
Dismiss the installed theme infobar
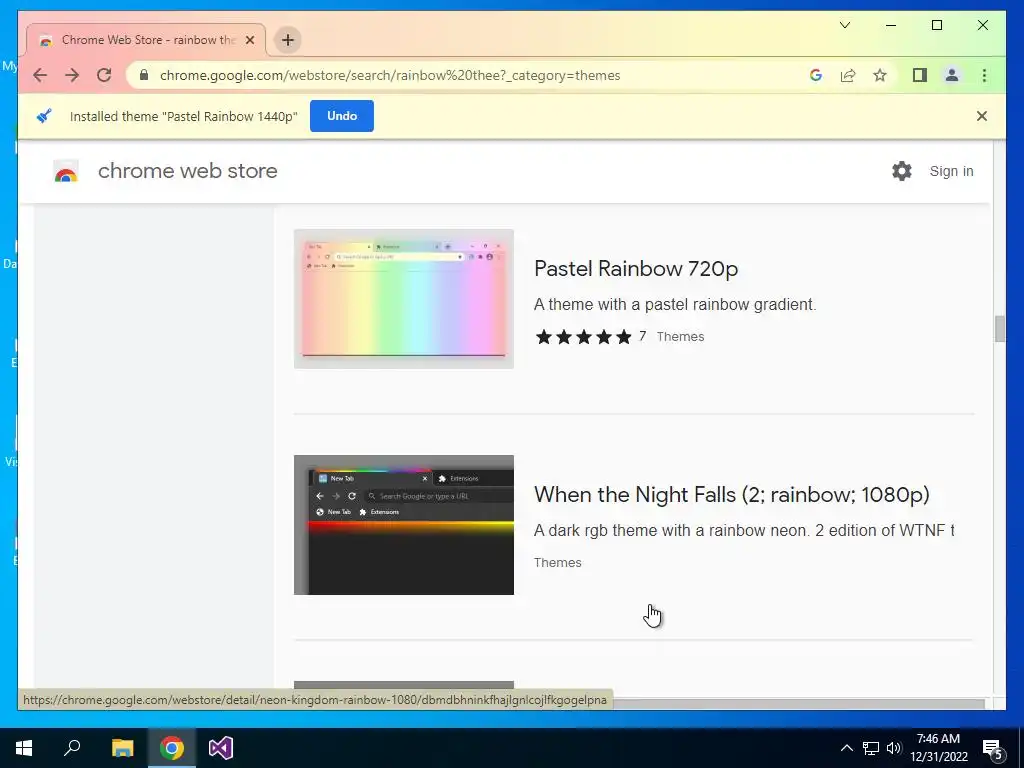(982, 116)
